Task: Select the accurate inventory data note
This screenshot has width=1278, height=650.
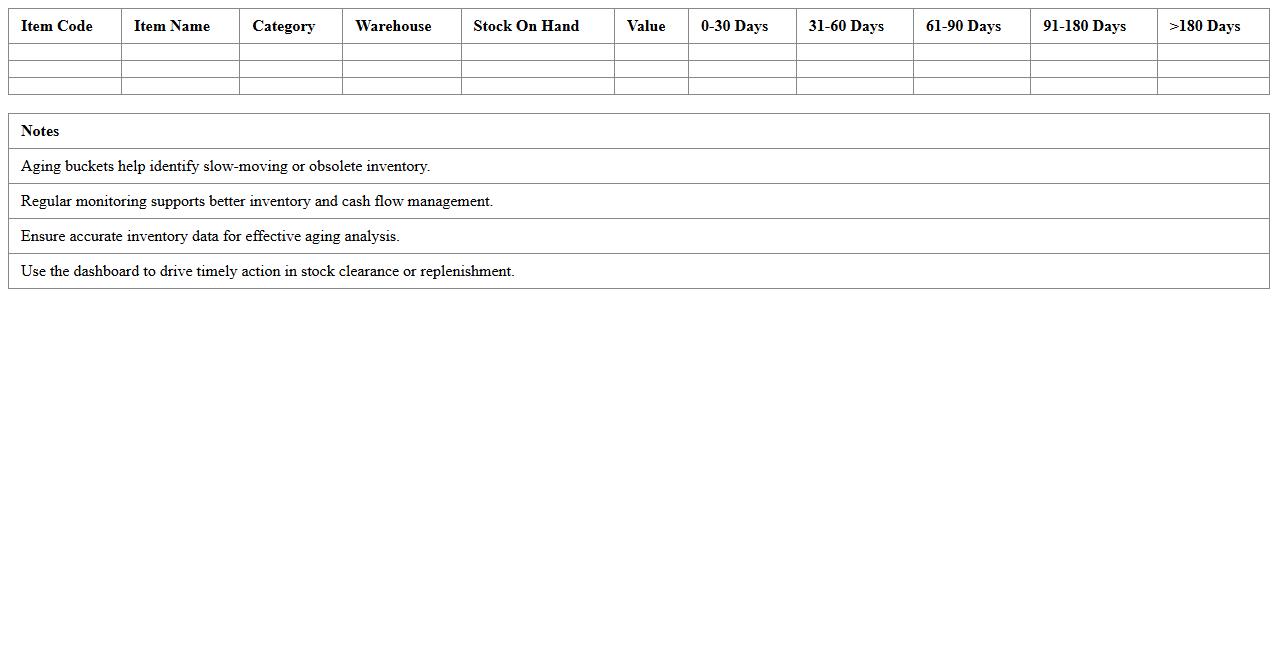Action: tap(209, 236)
